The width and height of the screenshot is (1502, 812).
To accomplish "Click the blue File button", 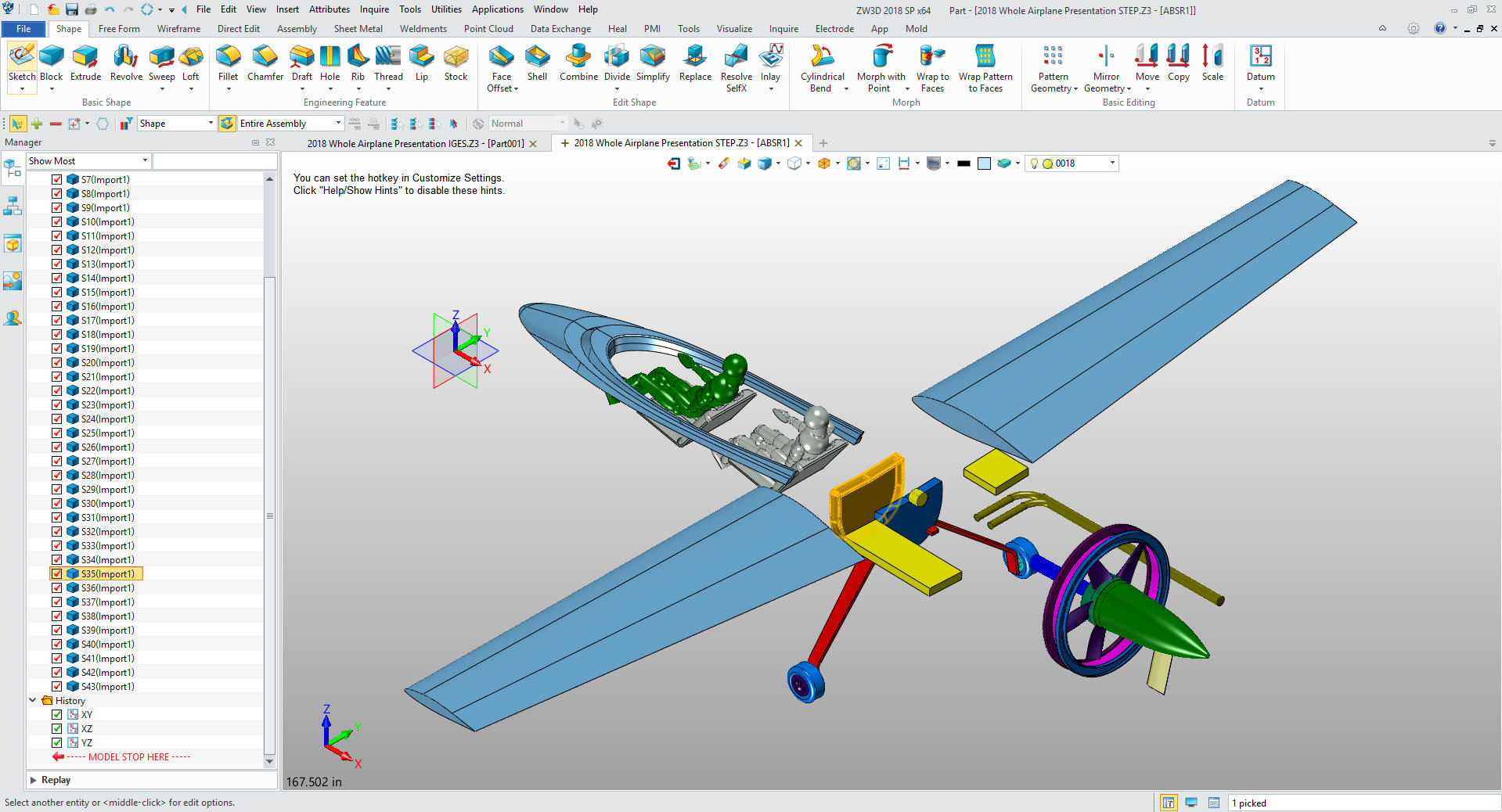I will [23, 29].
